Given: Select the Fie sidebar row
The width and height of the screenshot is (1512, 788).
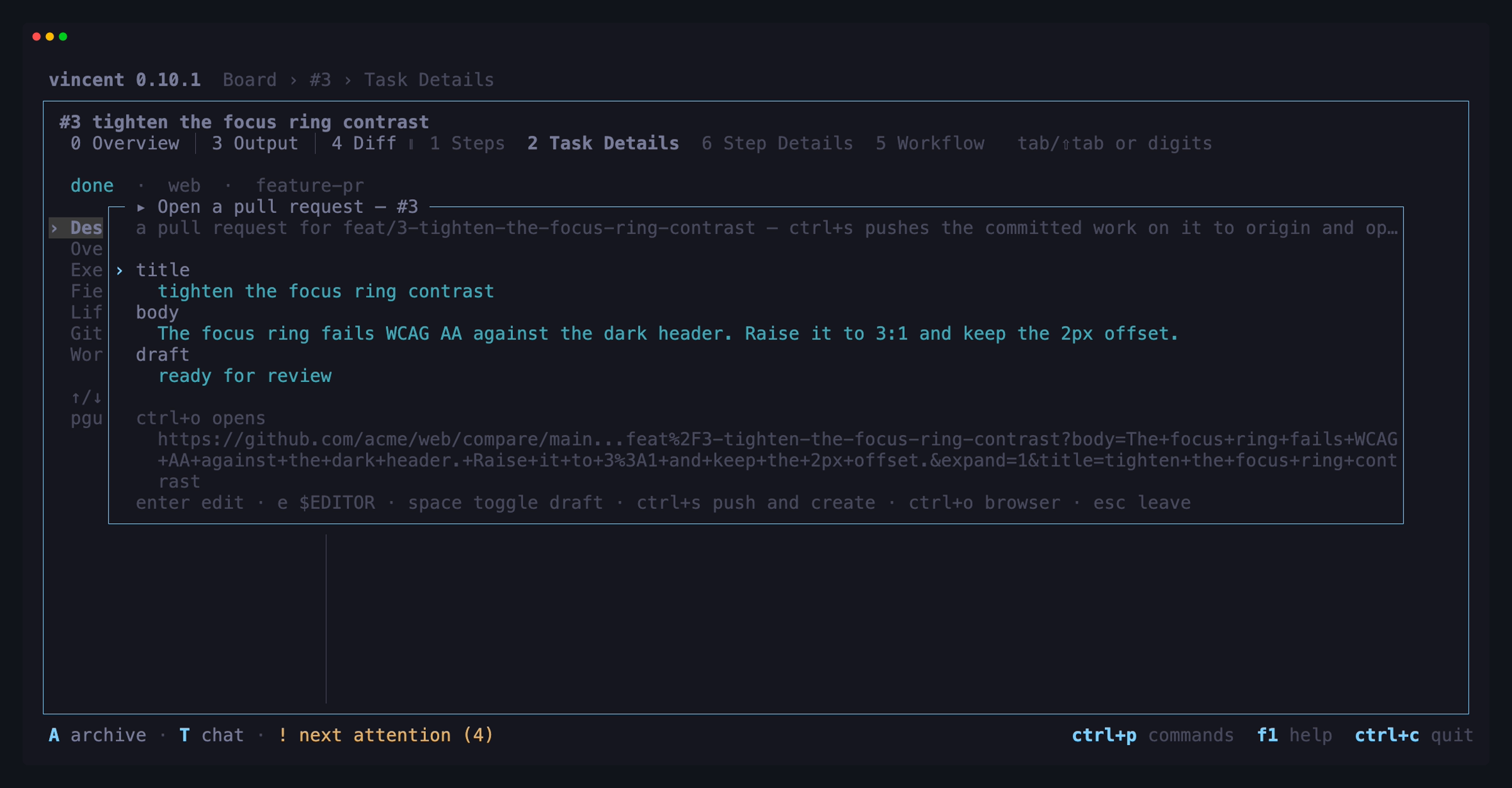Looking at the screenshot, I should coord(86,291).
